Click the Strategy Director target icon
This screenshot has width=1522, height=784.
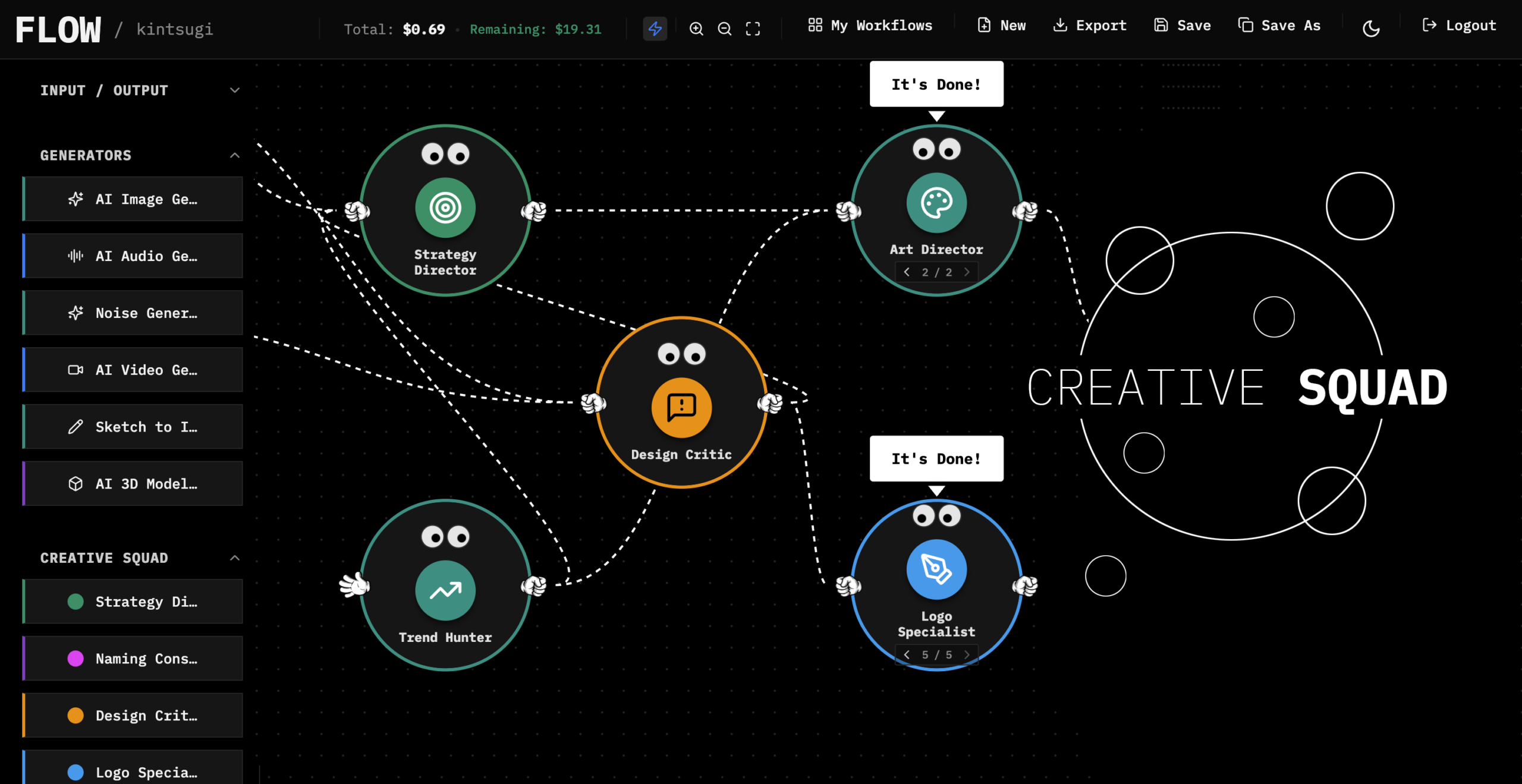tap(445, 208)
